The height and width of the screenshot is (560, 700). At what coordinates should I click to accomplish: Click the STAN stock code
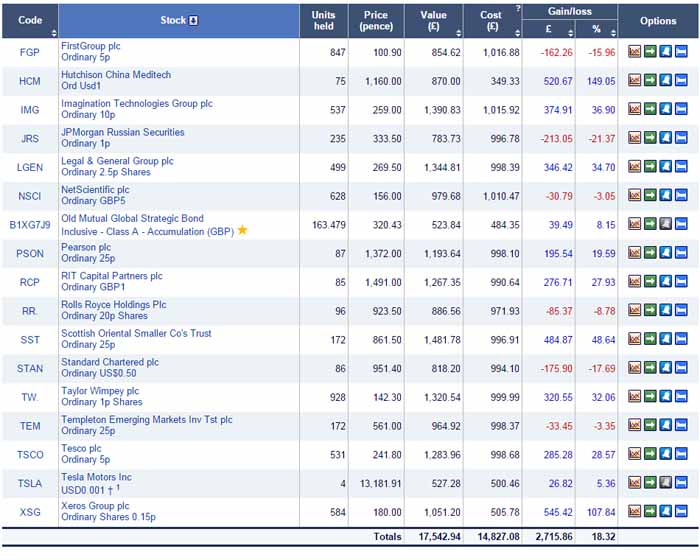(30, 368)
